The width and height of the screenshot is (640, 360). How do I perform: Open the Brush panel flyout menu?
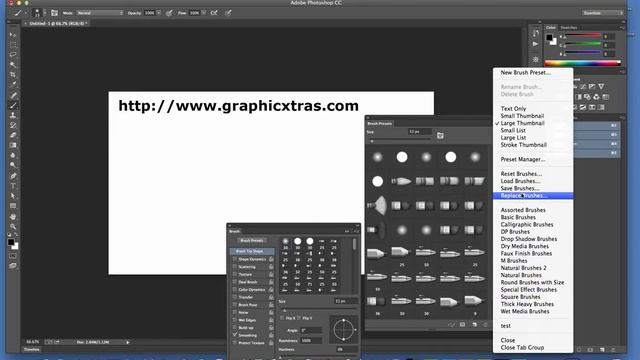(x=356, y=231)
